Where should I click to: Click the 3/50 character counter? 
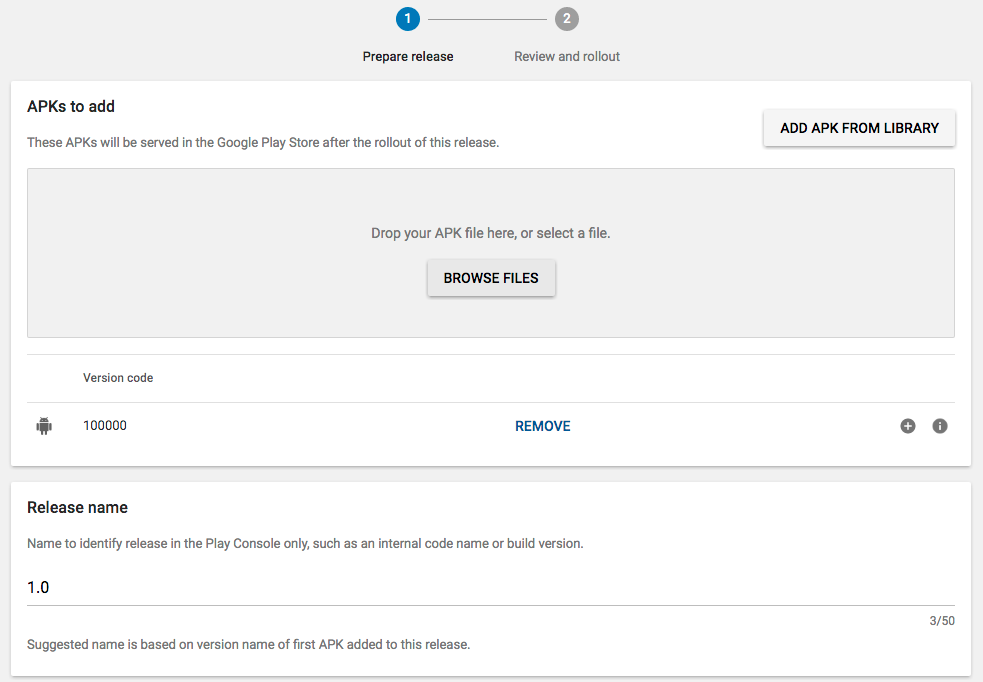coord(941,621)
